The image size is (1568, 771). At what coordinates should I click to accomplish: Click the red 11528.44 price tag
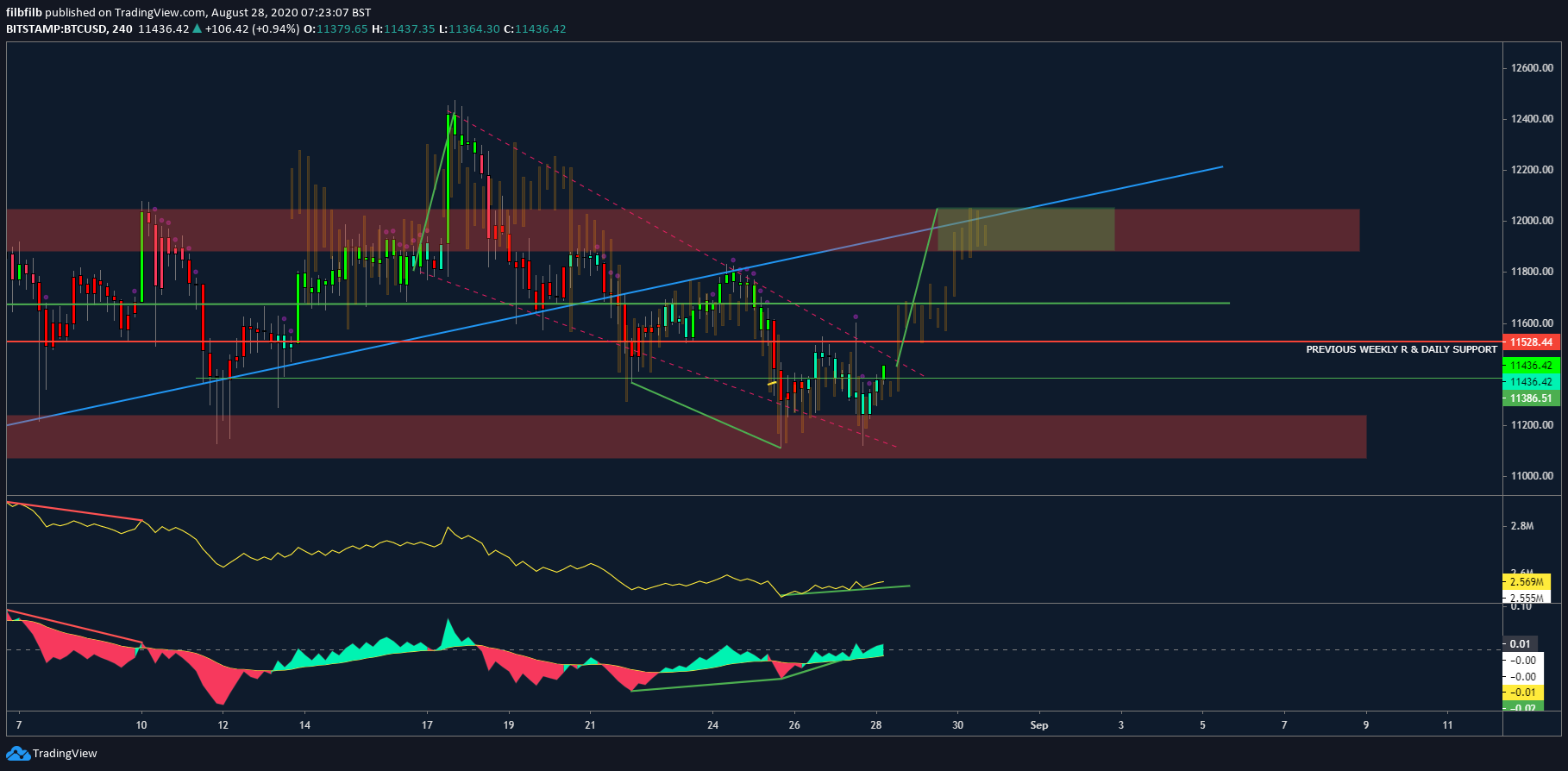pos(1531,342)
